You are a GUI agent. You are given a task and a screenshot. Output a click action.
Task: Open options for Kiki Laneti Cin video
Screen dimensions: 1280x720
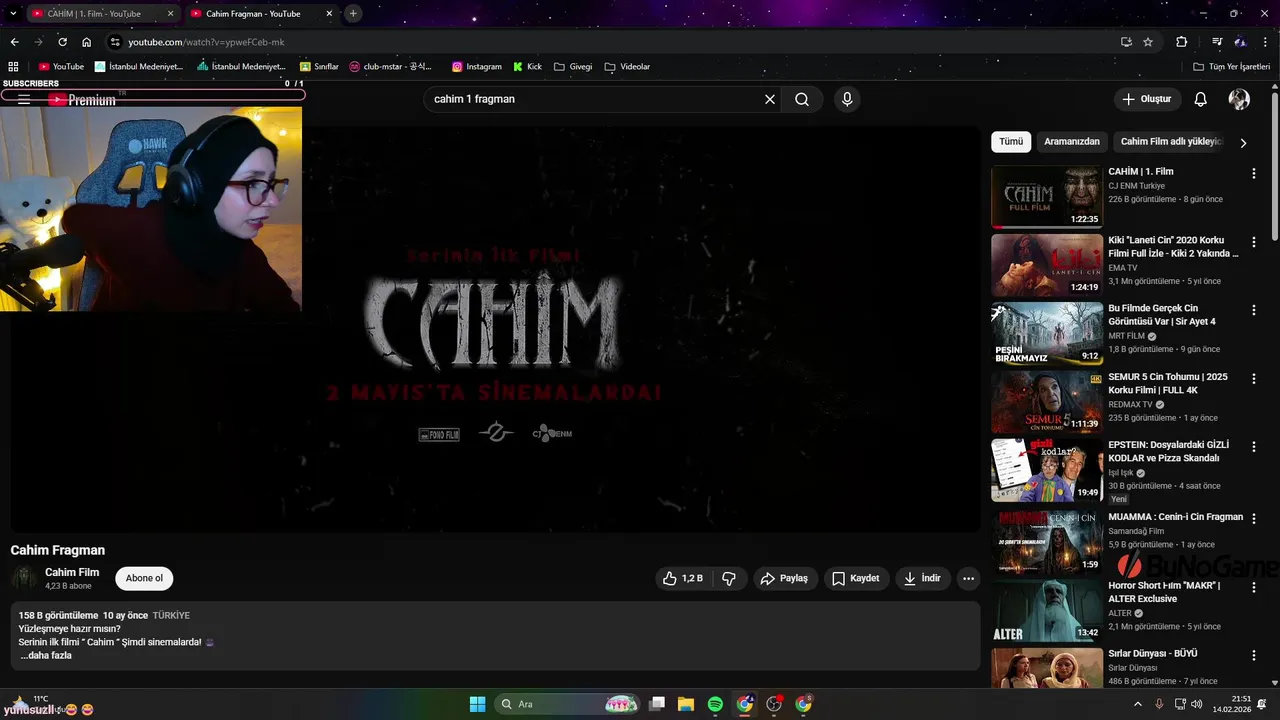click(x=1254, y=242)
